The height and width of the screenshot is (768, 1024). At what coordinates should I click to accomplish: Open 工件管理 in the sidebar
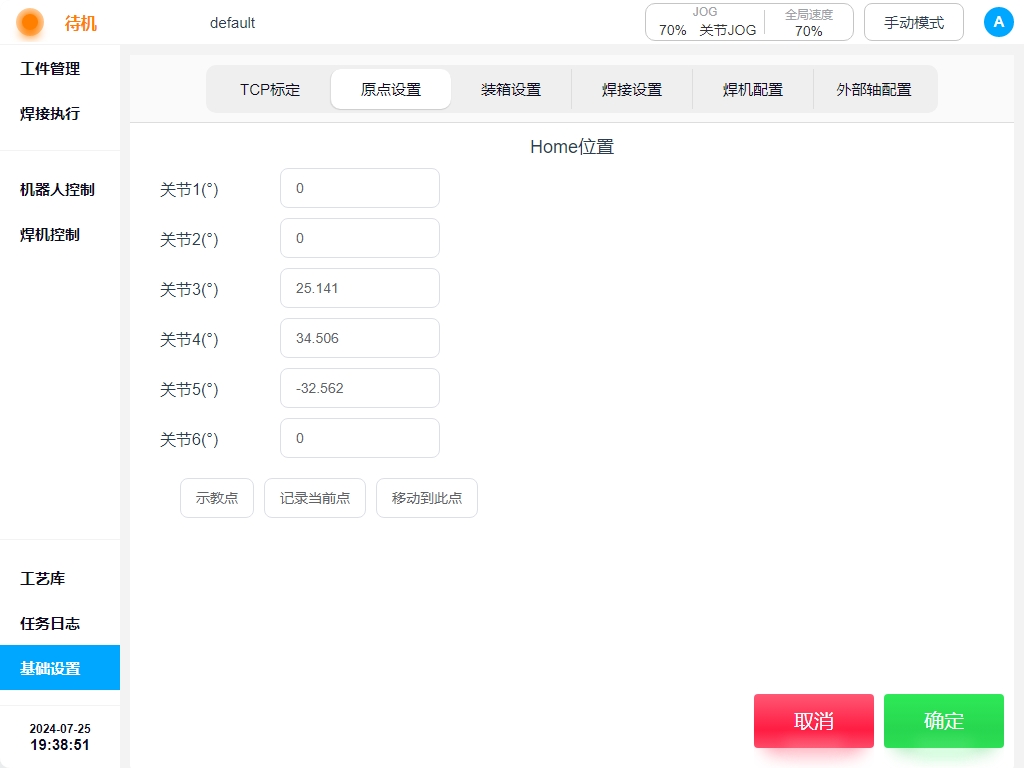pyautogui.click(x=50, y=69)
